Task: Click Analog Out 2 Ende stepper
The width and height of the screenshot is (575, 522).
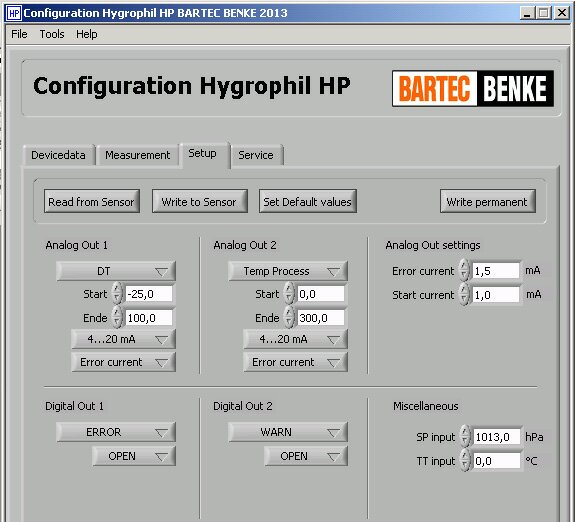Action: [289, 317]
